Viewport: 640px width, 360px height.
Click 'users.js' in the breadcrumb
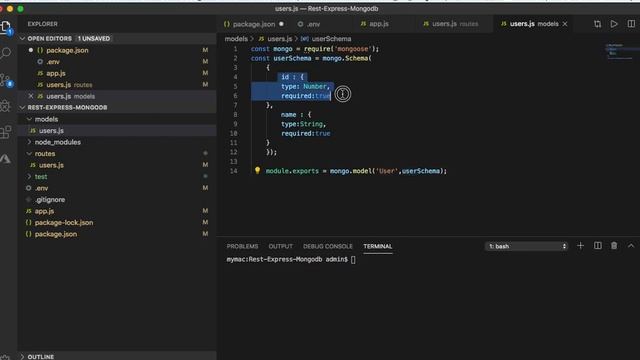[279, 39]
